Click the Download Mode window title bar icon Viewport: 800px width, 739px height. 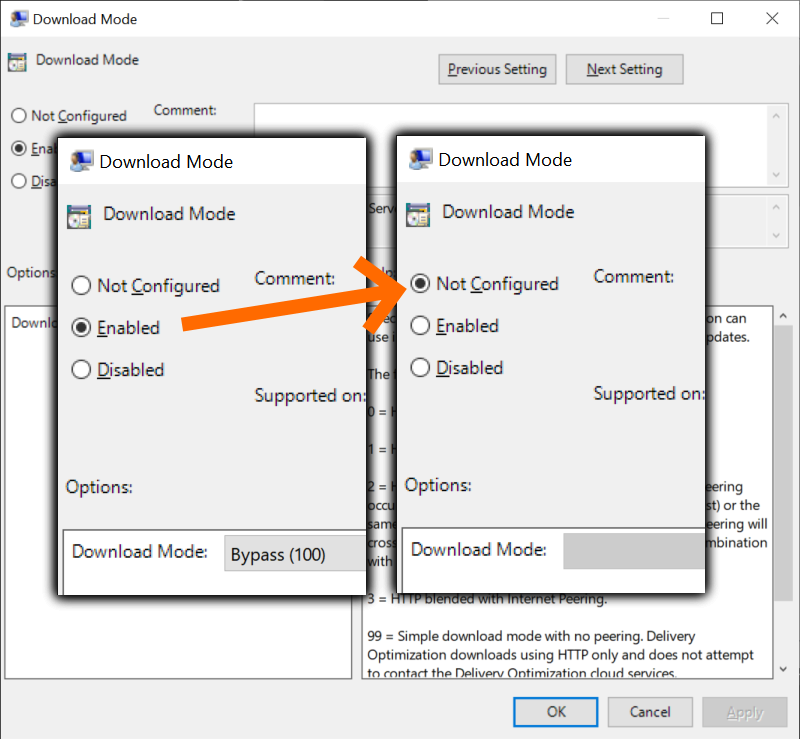coord(19,19)
